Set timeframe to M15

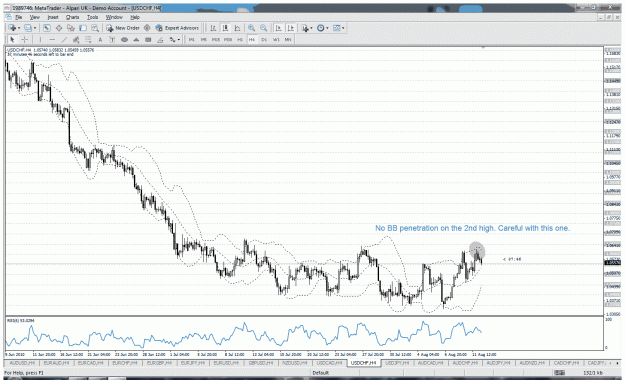[x=216, y=39]
